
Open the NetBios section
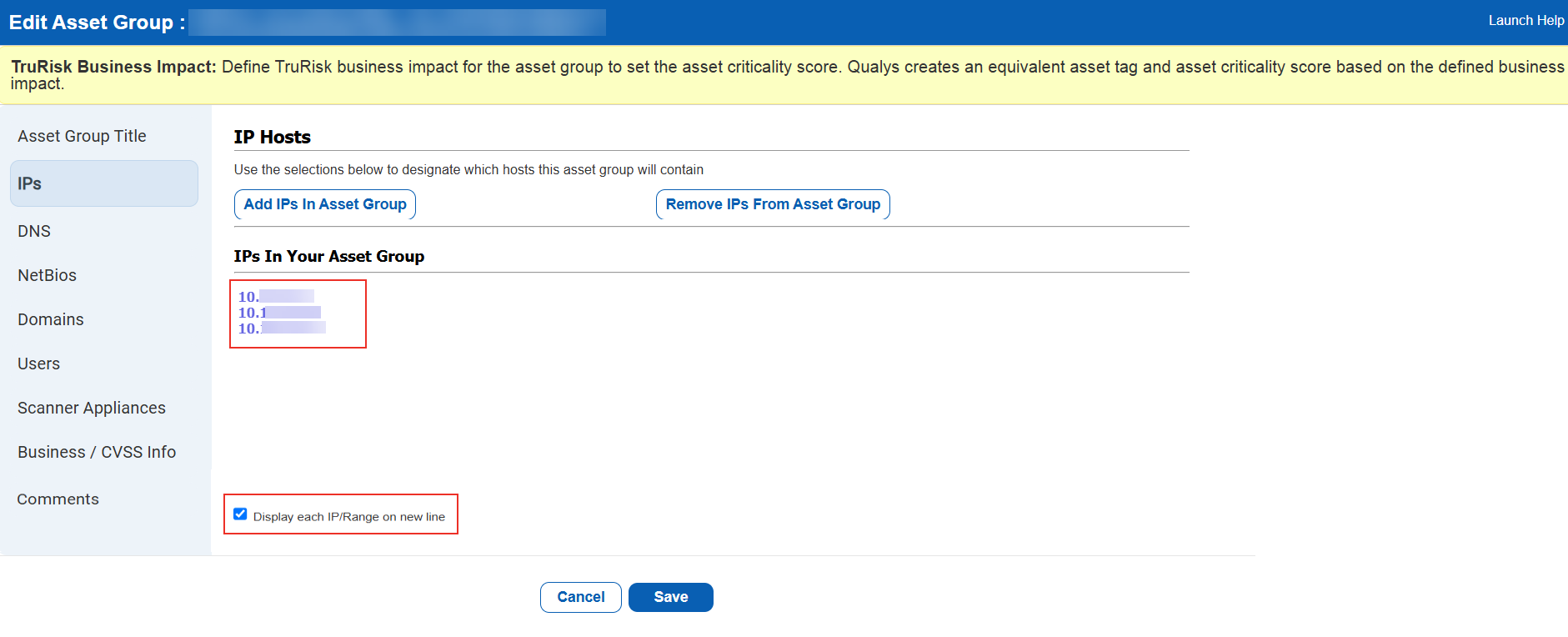click(x=47, y=275)
